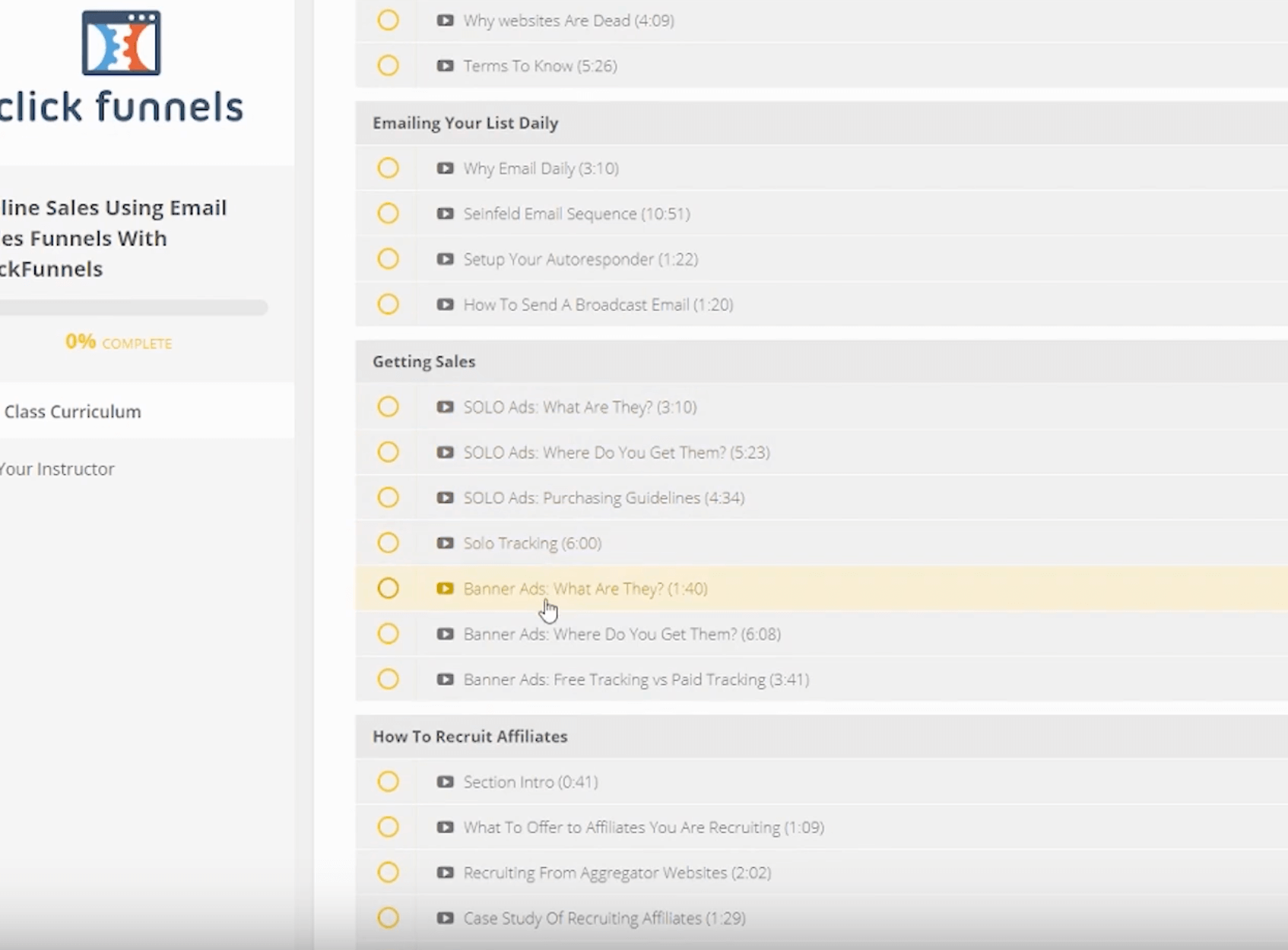Screen dimensions: 1288x950
Task: Click video icon beside Terms To Know
Action: [x=445, y=66]
